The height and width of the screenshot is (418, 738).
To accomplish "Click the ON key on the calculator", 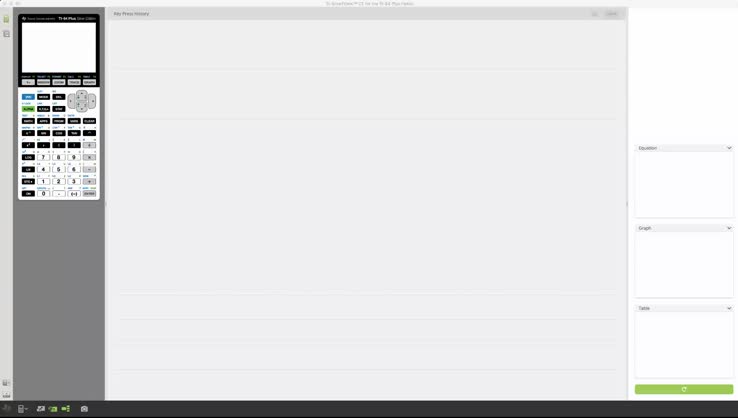I will (x=28, y=193).
